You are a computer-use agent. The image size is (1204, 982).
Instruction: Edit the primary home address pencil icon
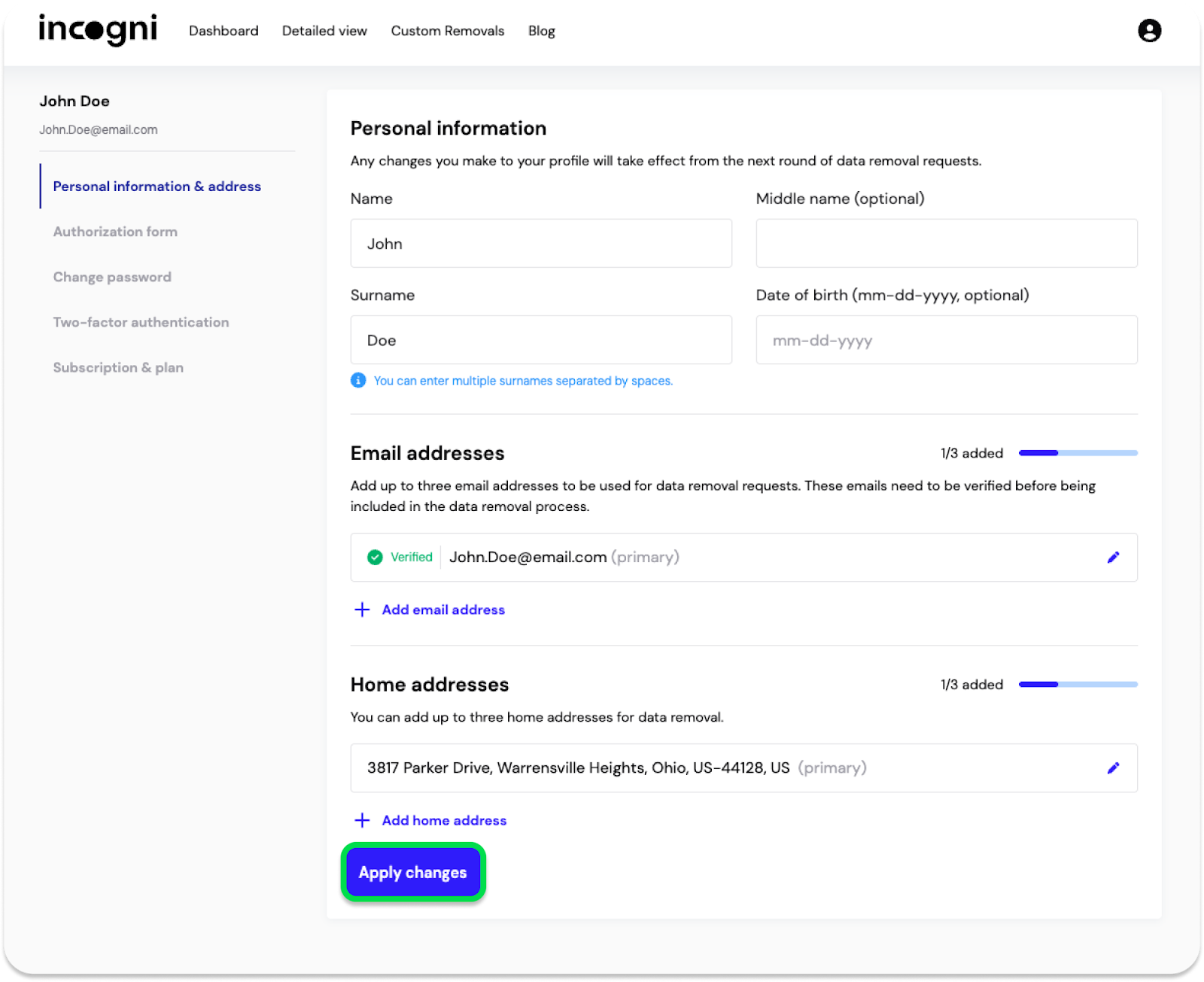1113,768
